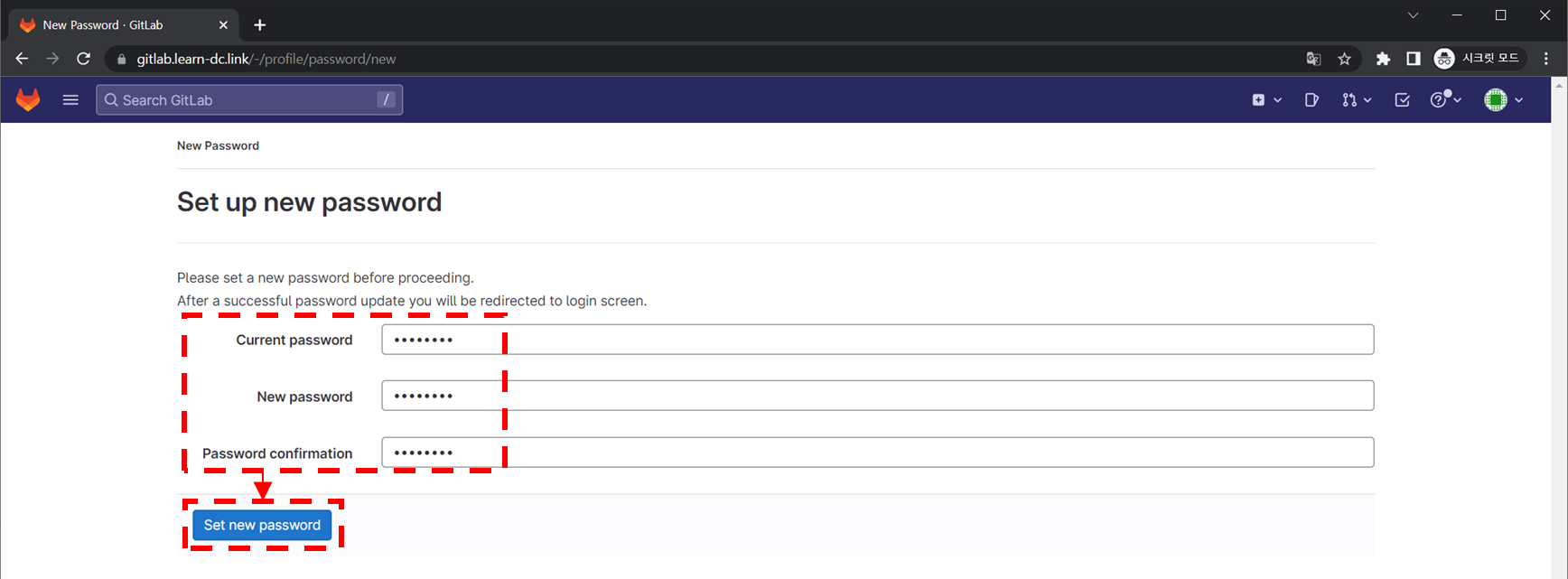Go back to previous page
Image resolution: width=1568 pixels, height=579 pixels.
click(x=22, y=59)
